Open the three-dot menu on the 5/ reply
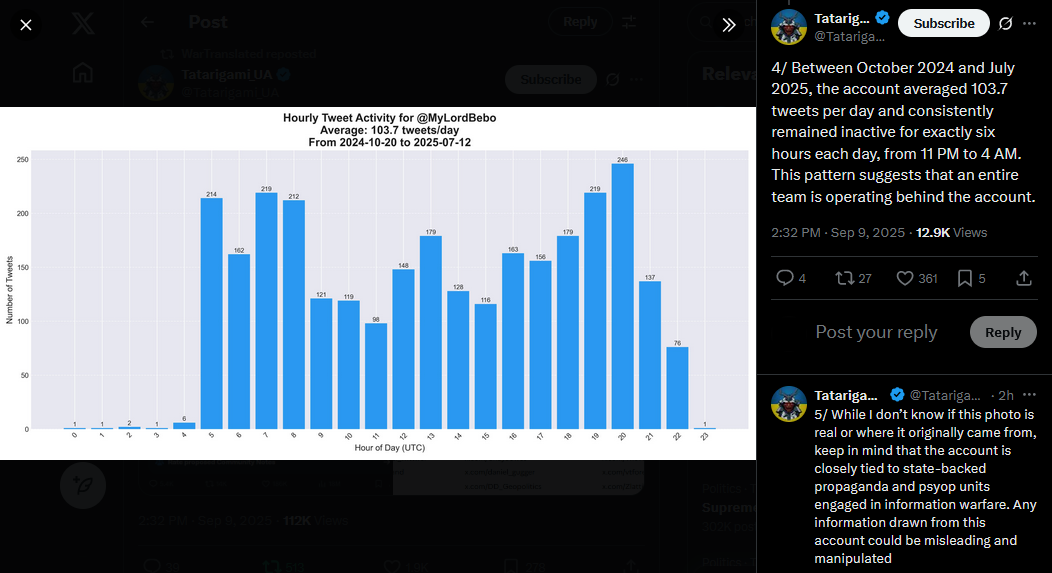This screenshot has height=573, width=1052. click(1029, 395)
